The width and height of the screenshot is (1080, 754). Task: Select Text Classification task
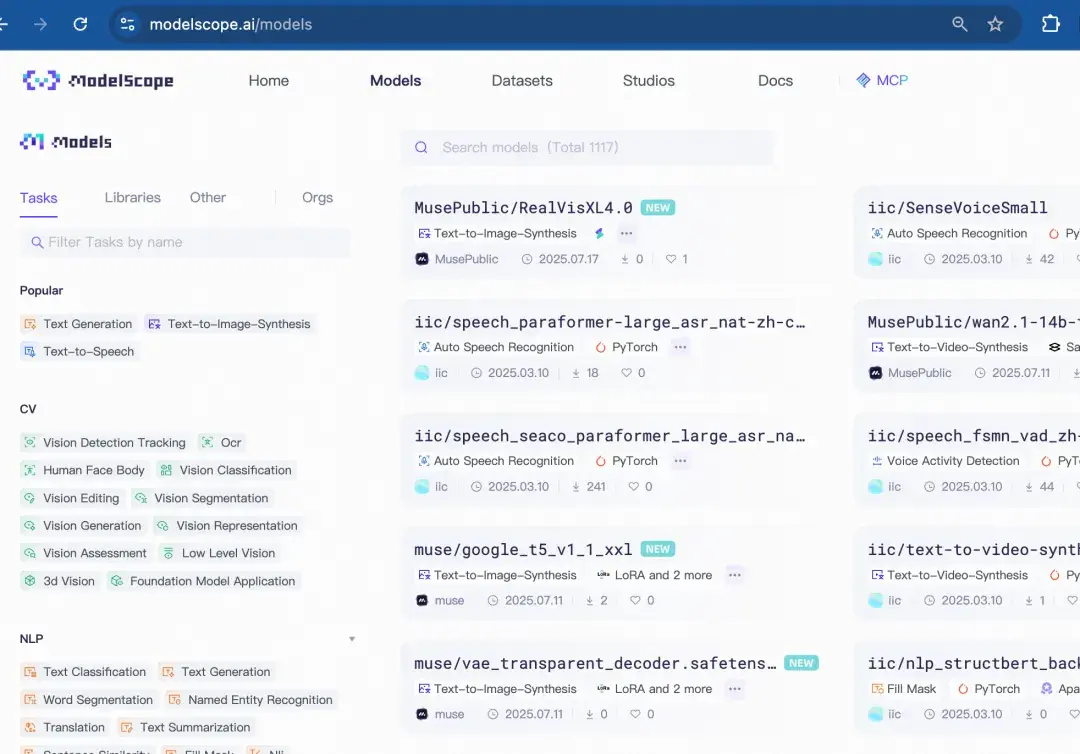click(x=85, y=671)
